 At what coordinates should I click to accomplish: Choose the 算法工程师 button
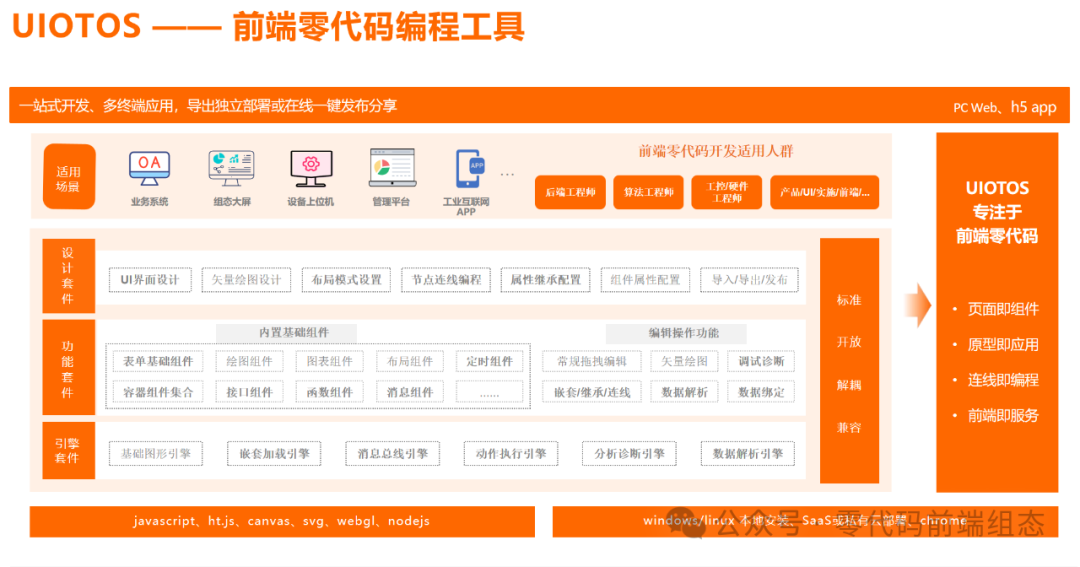click(648, 192)
